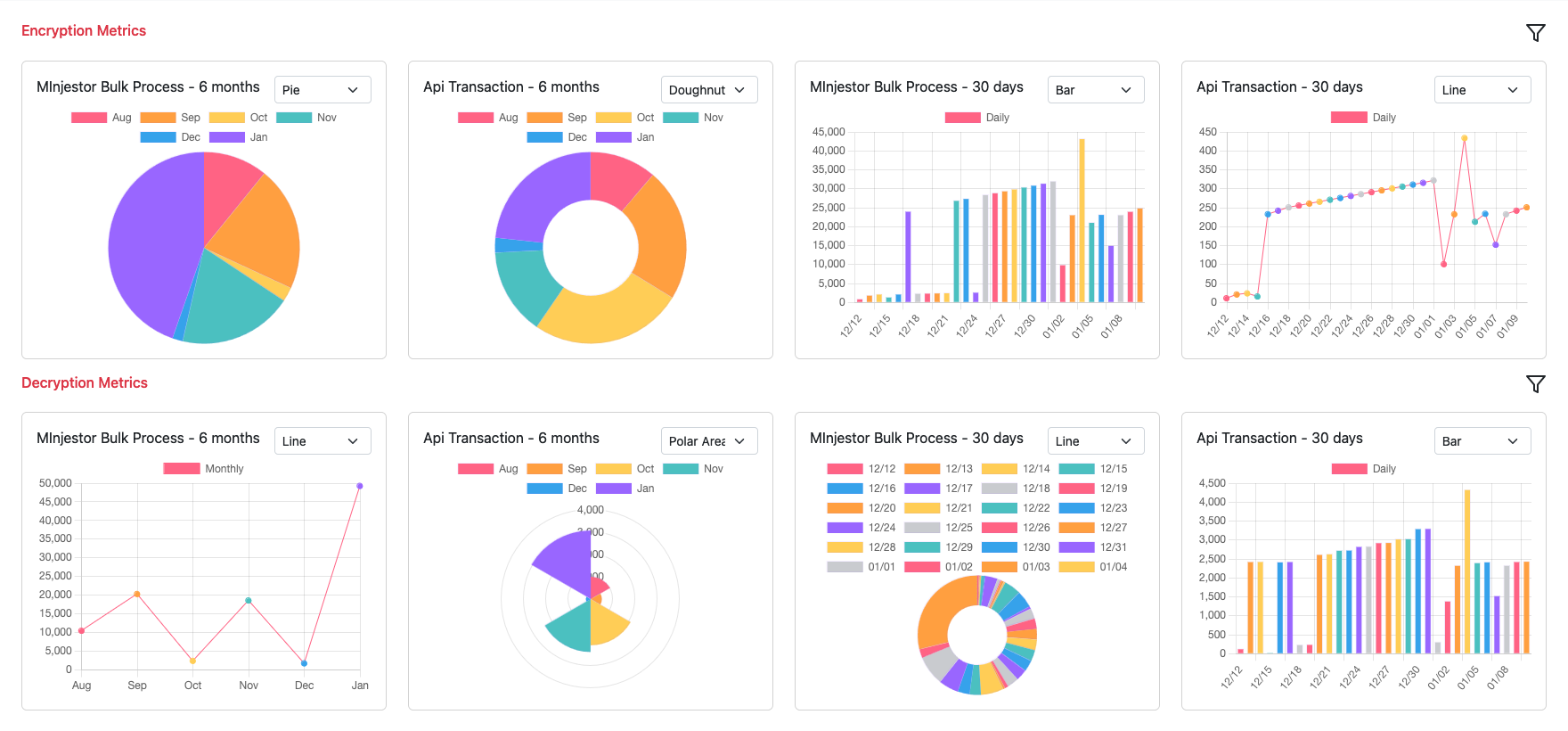This screenshot has width=1568, height=731.
Task: Click Sep data point in Decryption monthly line
Action: pos(136,594)
